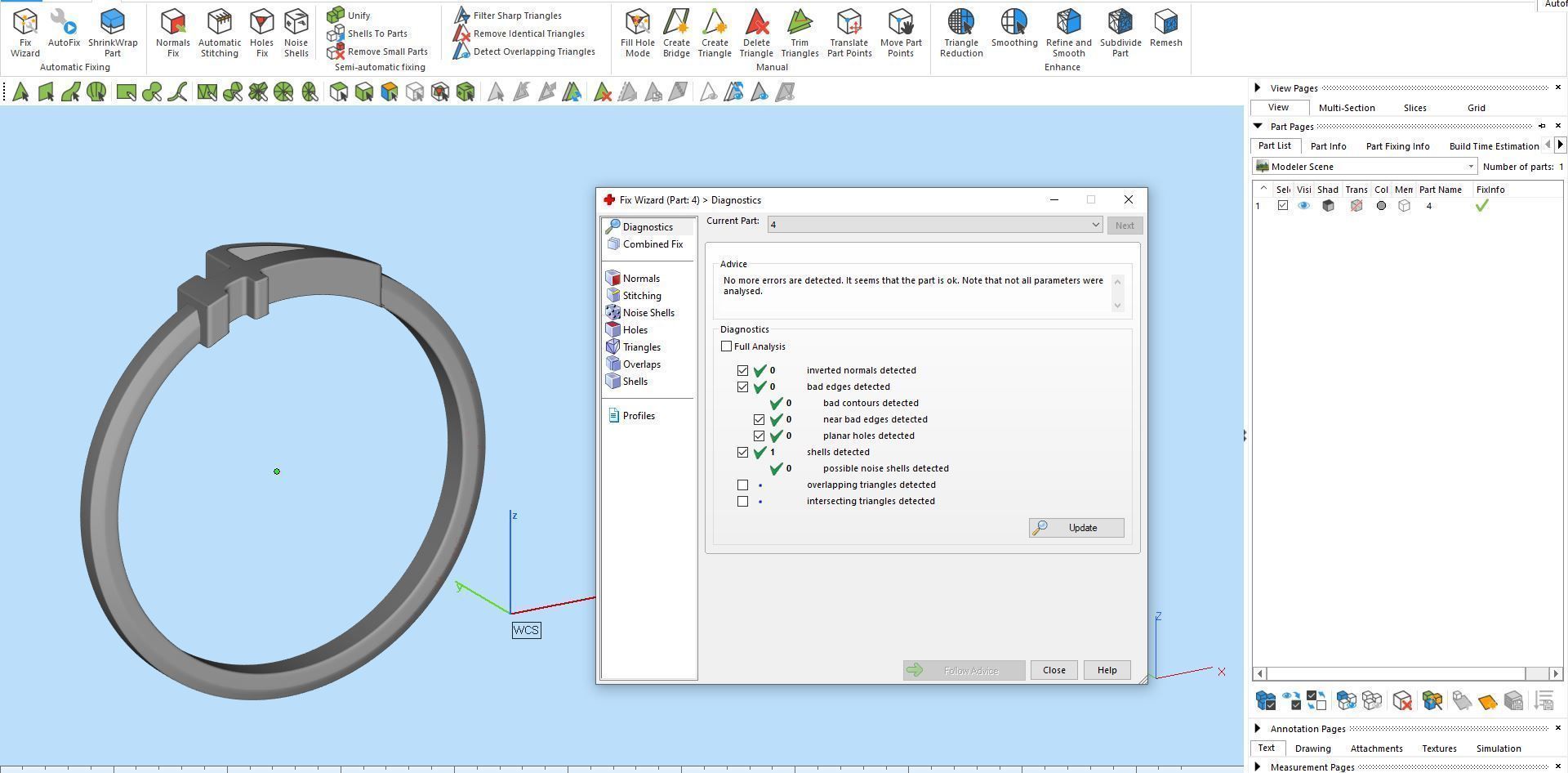1568x773 pixels.
Task: Close the Fix Wizard with the Close button
Action: 1053,670
